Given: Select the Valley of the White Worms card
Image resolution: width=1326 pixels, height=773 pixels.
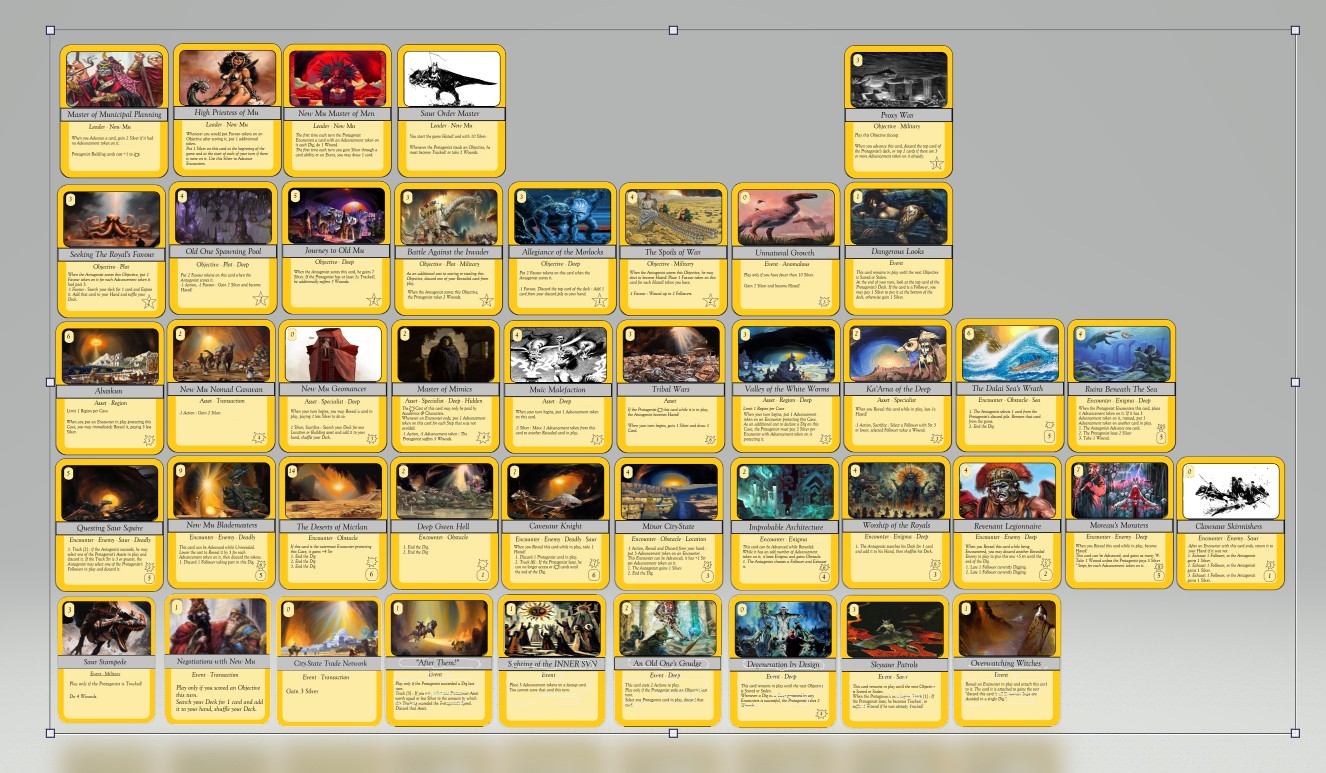Looking at the screenshot, I should (x=787, y=388).
